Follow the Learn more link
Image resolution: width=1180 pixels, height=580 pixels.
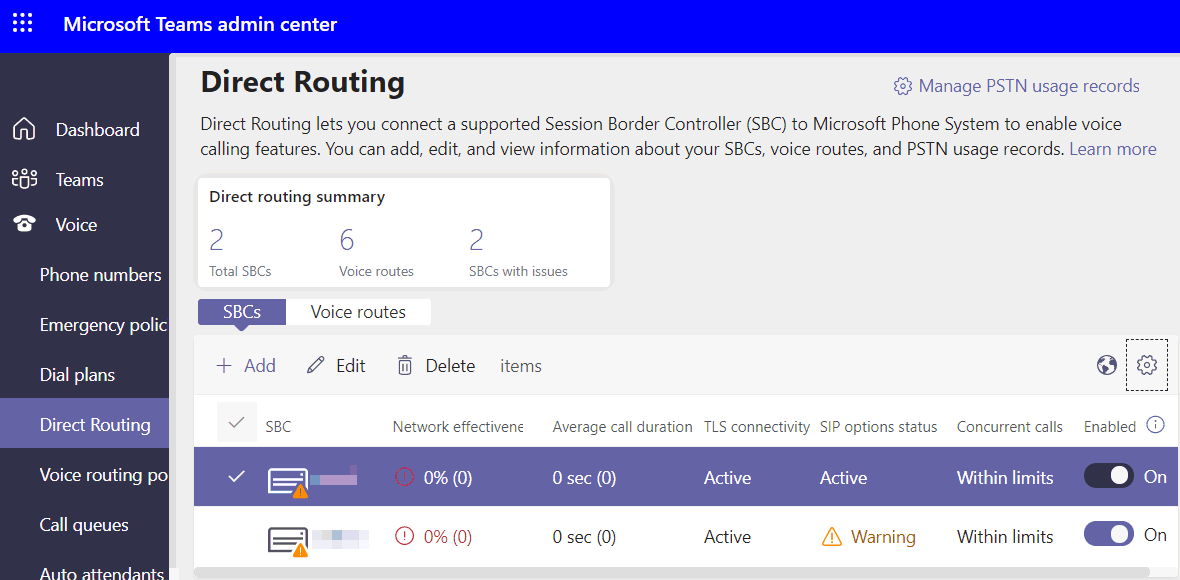coord(1112,149)
